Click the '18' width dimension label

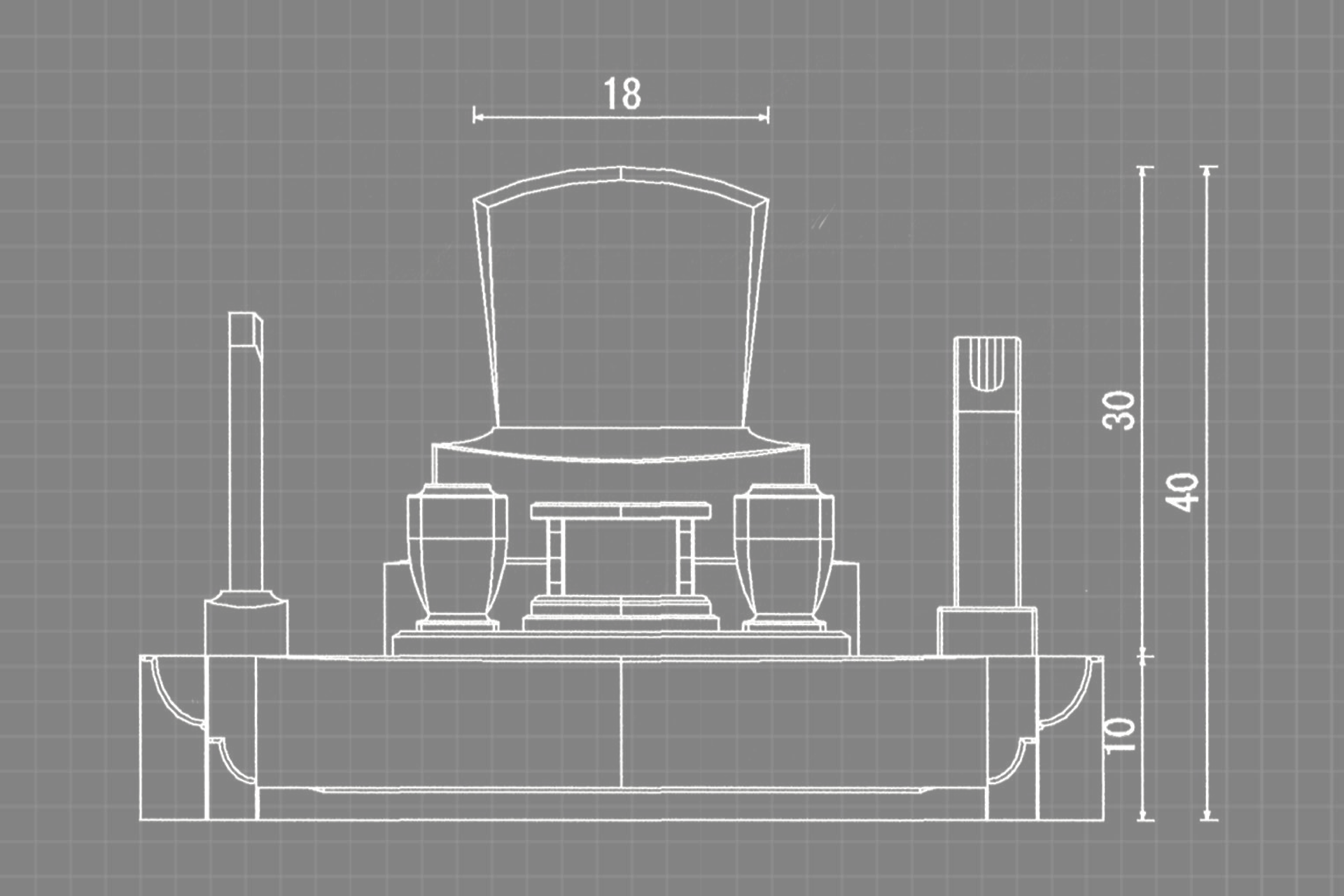coord(622,94)
